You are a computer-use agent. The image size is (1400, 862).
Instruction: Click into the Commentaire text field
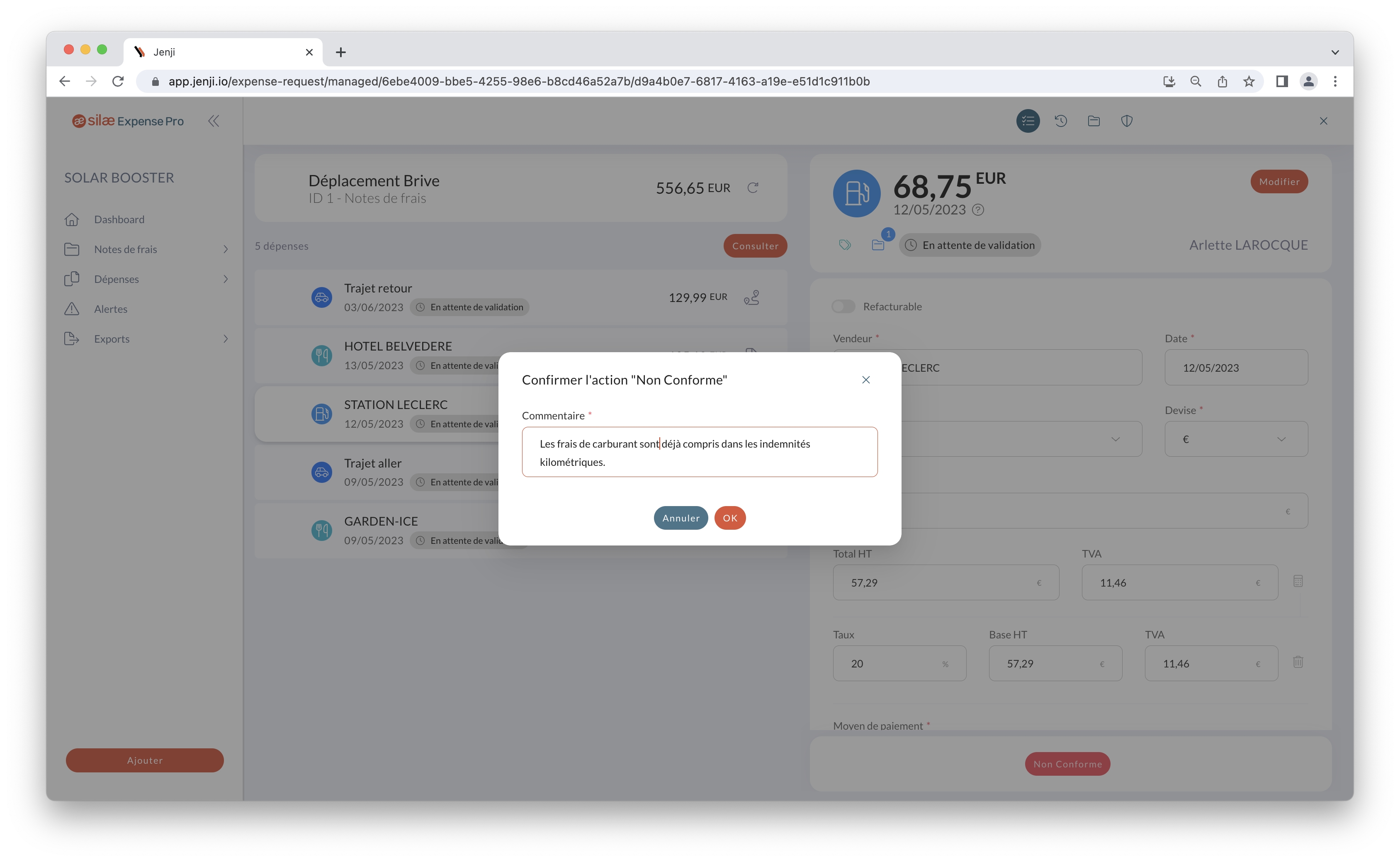(700, 452)
